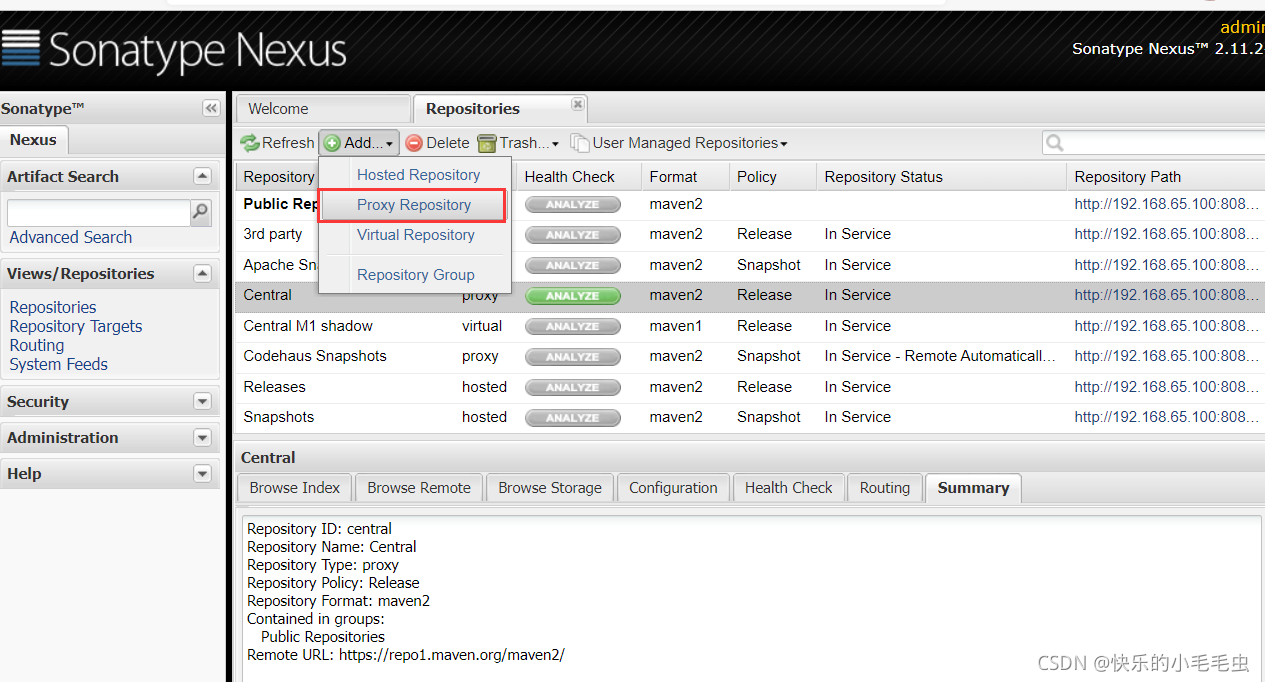Select the Central repository row

click(x=750, y=295)
